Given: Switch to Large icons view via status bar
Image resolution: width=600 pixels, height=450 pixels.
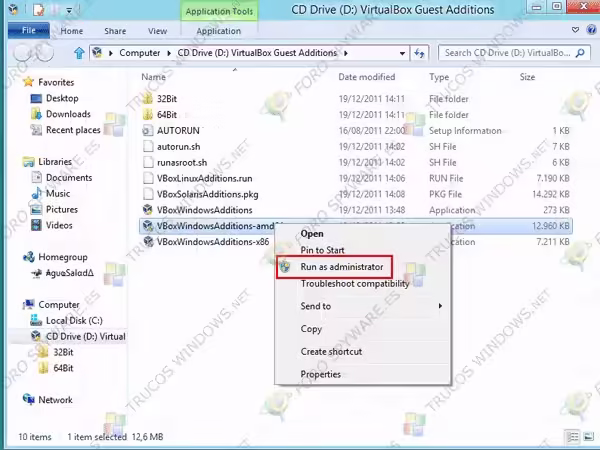Looking at the screenshot, I should coord(589,437).
